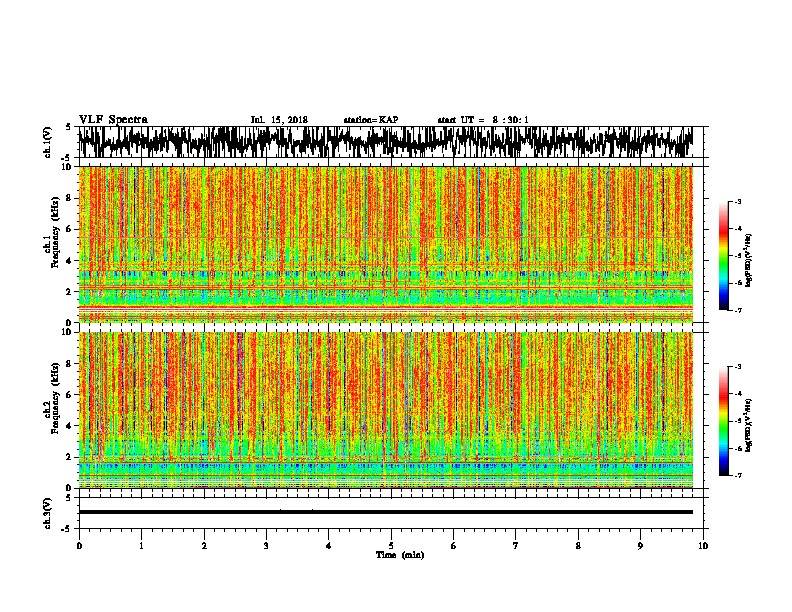Click the ch.2 "Frequency (kHz)" axis label

pos(55,398)
